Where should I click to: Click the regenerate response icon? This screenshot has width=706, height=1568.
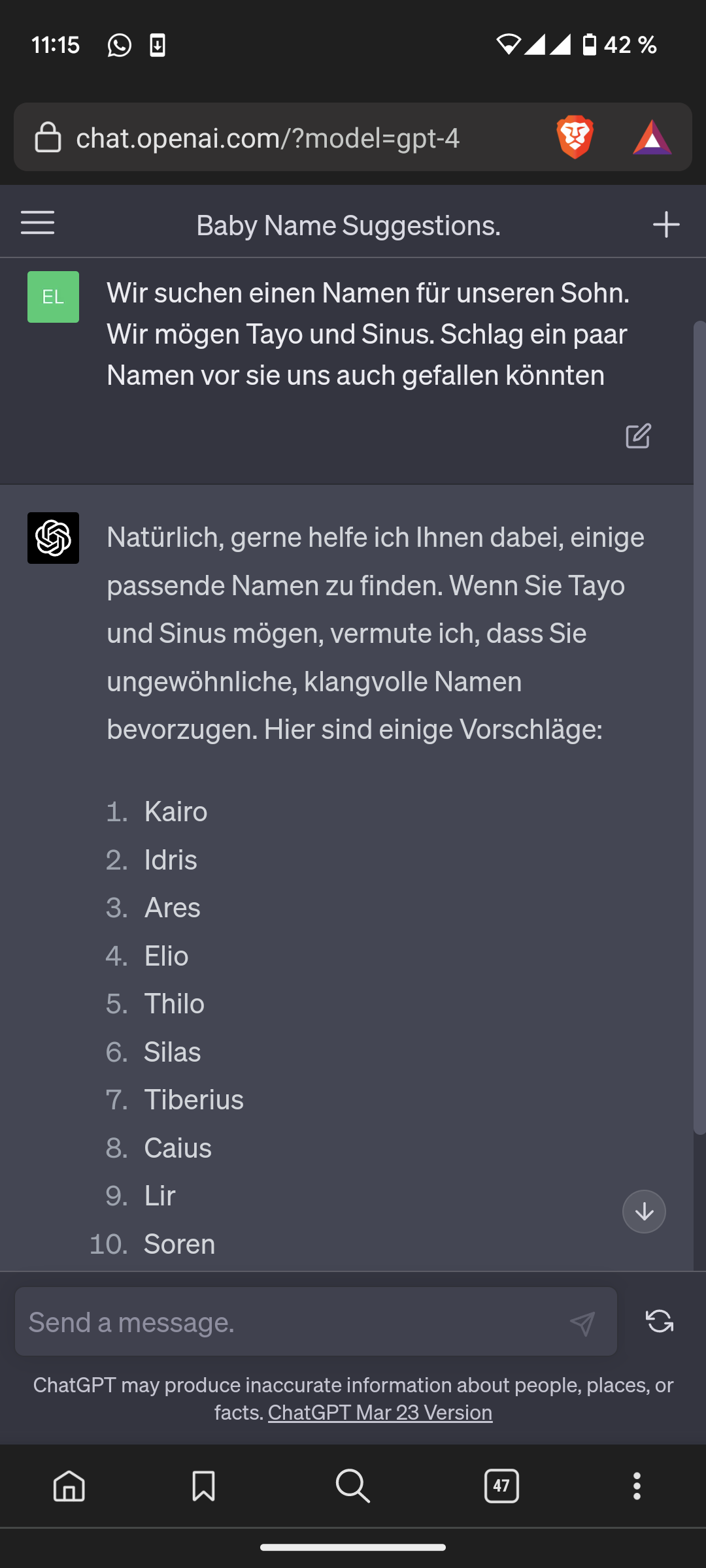pyautogui.click(x=659, y=1321)
